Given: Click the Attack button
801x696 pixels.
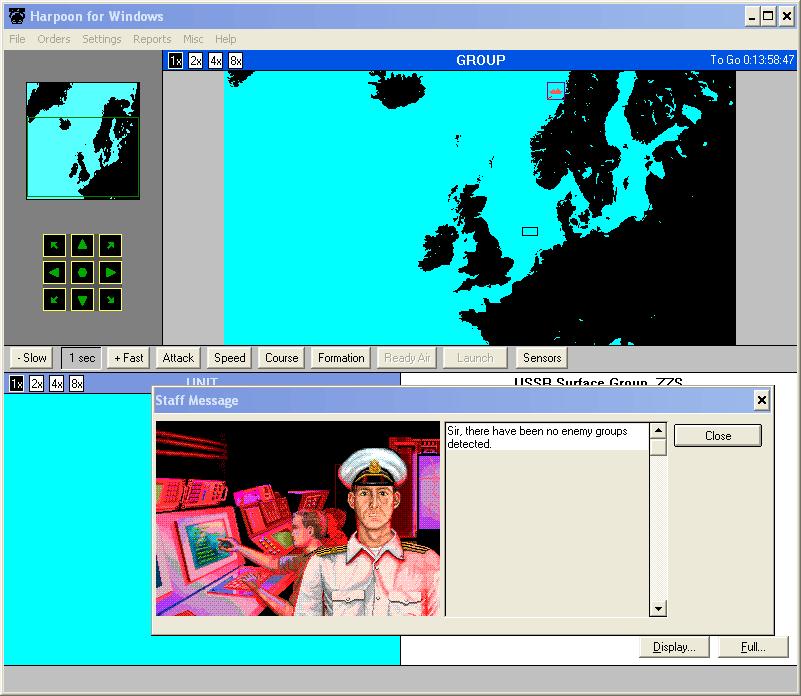Looking at the screenshot, I should pos(178,358).
